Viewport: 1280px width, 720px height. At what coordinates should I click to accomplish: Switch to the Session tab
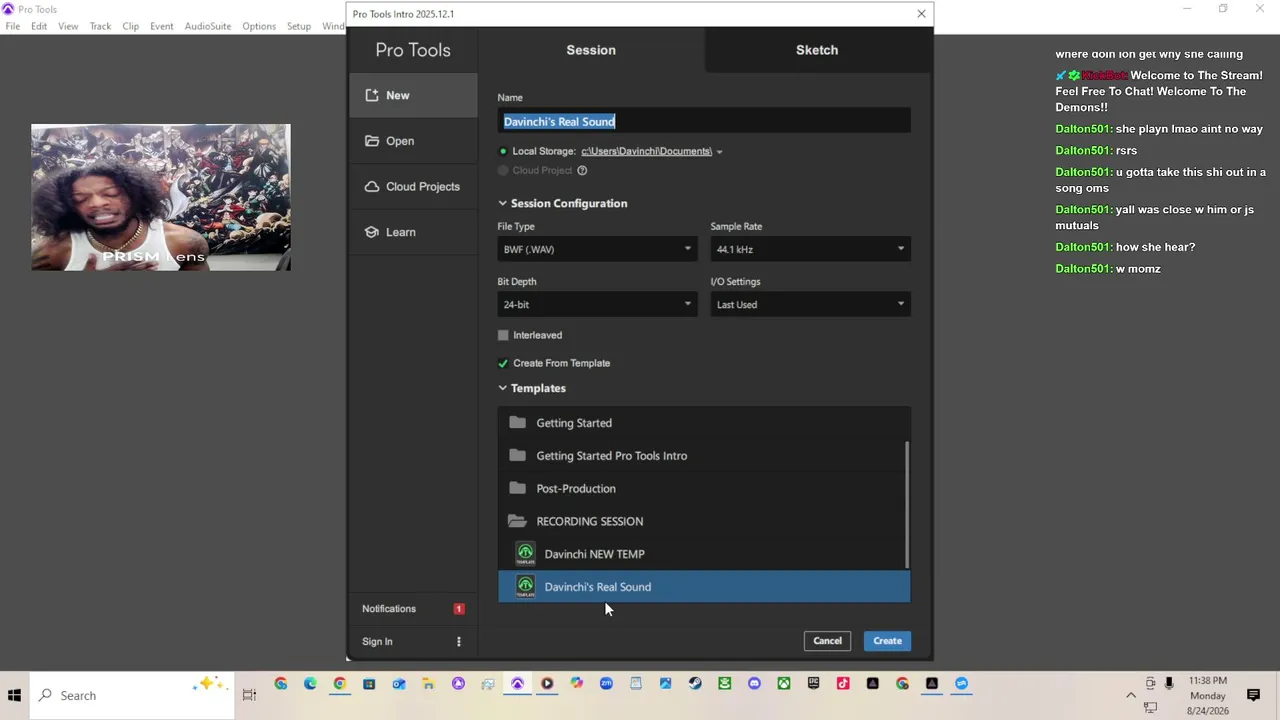click(591, 50)
